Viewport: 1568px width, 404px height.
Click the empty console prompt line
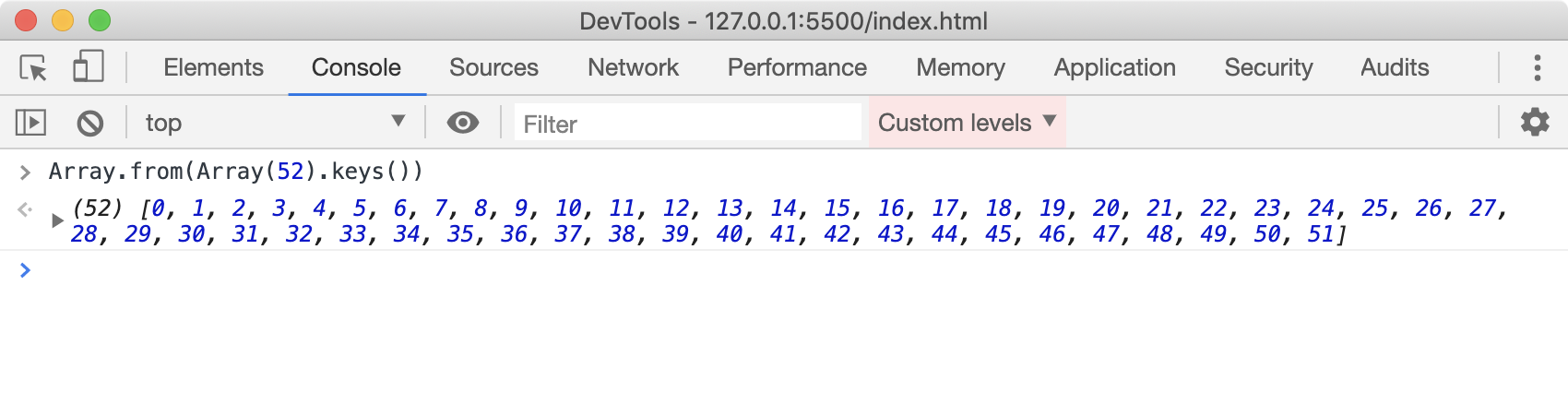pos(738,270)
